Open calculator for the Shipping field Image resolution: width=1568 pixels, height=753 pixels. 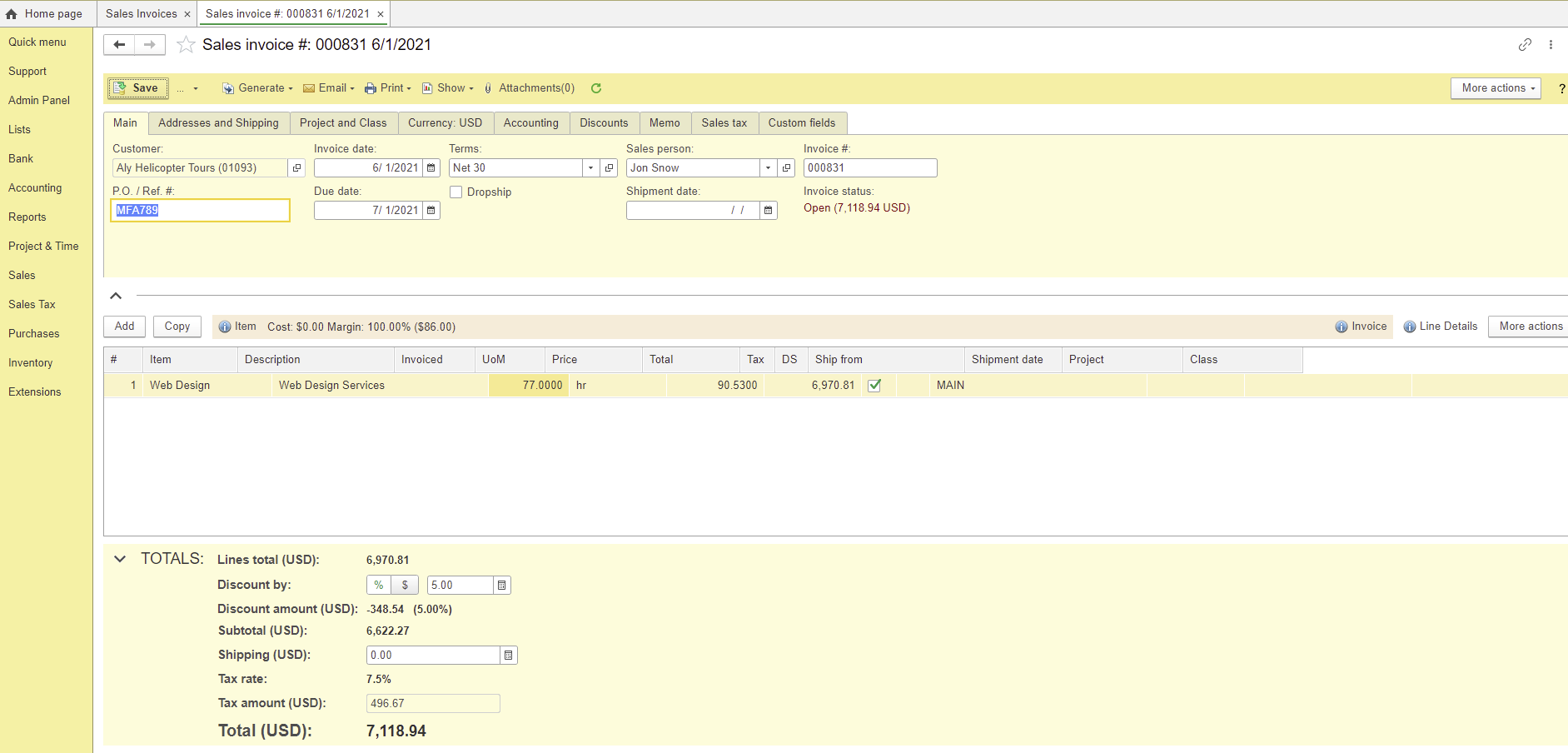(x=509, y=656)
